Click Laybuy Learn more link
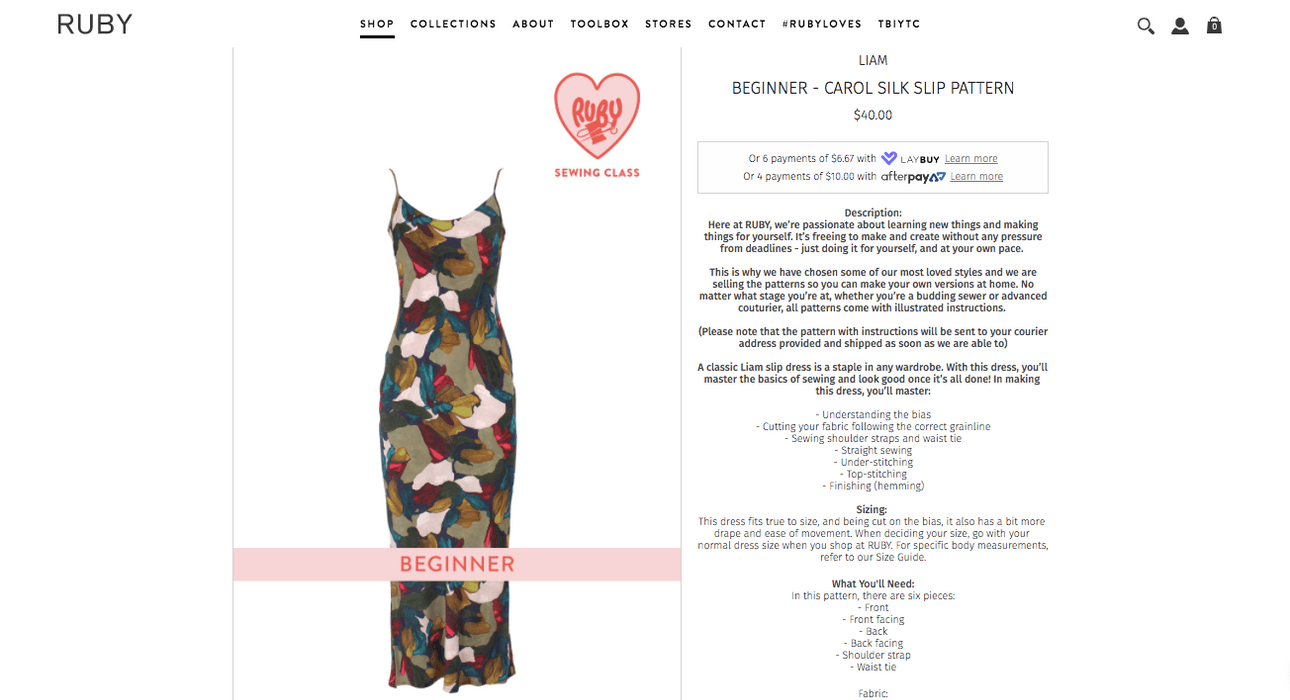This screenshot has height=700, width=1290. click(971, 158)
